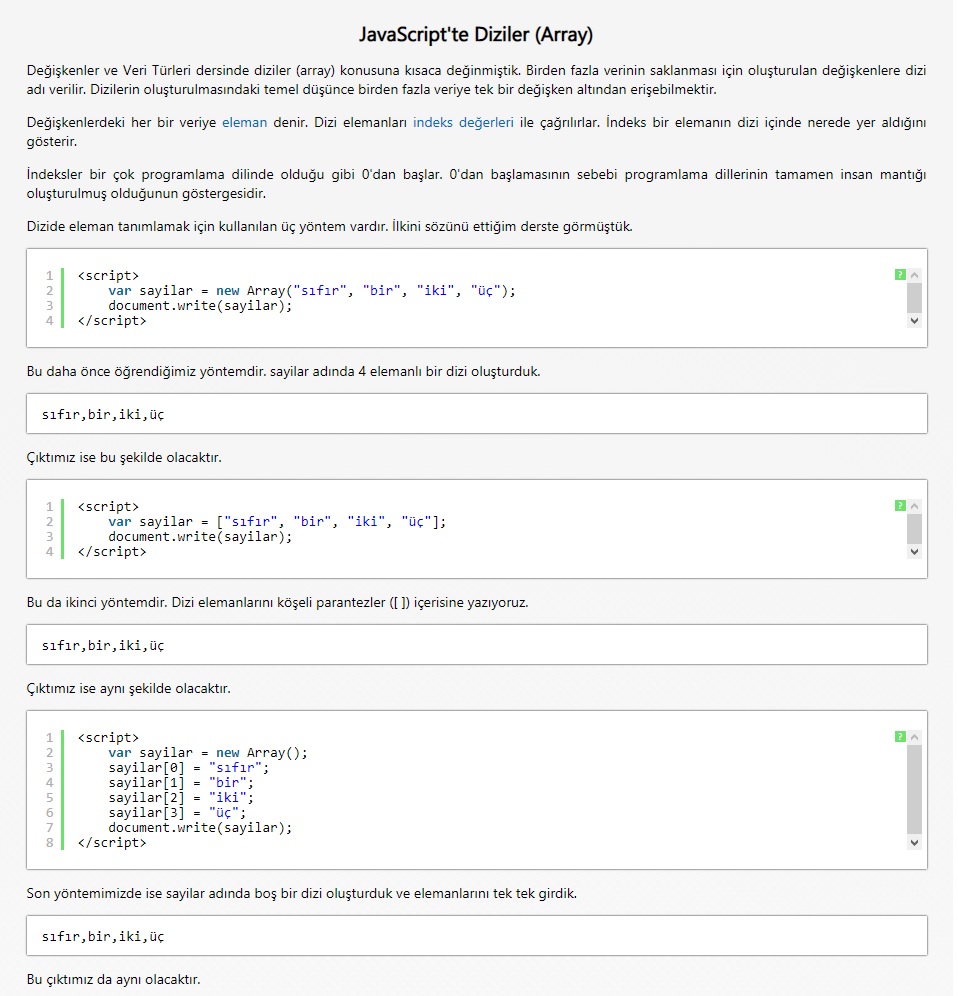The height and width of the screenshot is (996, 958).
Task: Click the text 'Bu daha önce öğrendiğimiz yöntemdir'
Action: pyautogui.click(x=147, y=372)
